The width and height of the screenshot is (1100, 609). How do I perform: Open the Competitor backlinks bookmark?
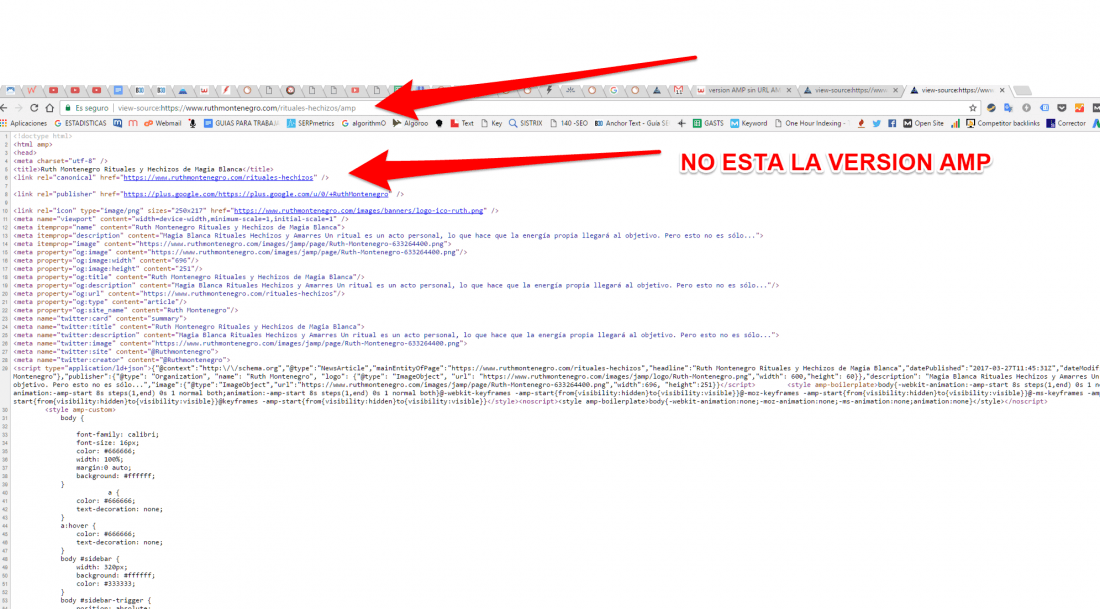pos(1002,123)
